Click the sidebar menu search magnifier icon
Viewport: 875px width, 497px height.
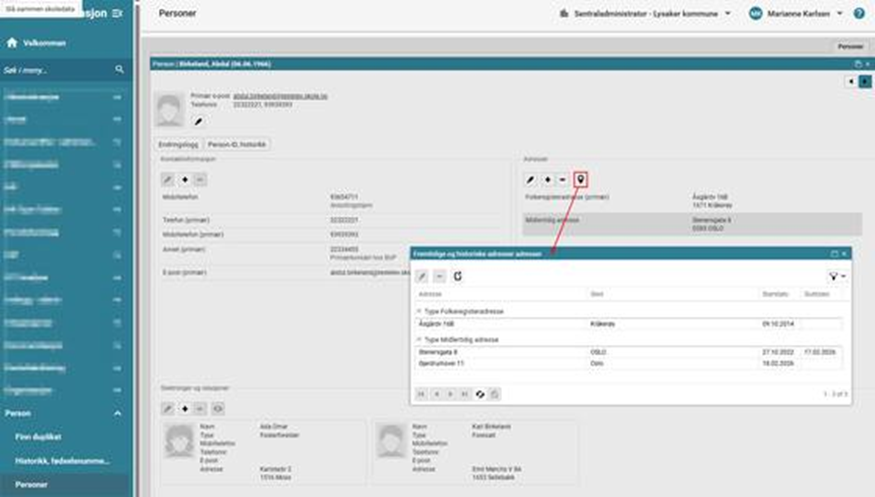tap(119, 70)
